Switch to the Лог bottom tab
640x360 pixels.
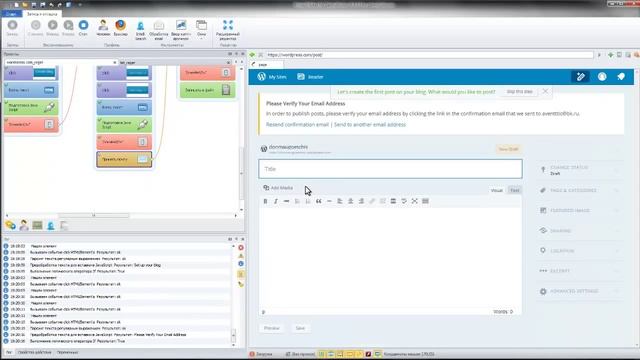(x=8, y=352)
